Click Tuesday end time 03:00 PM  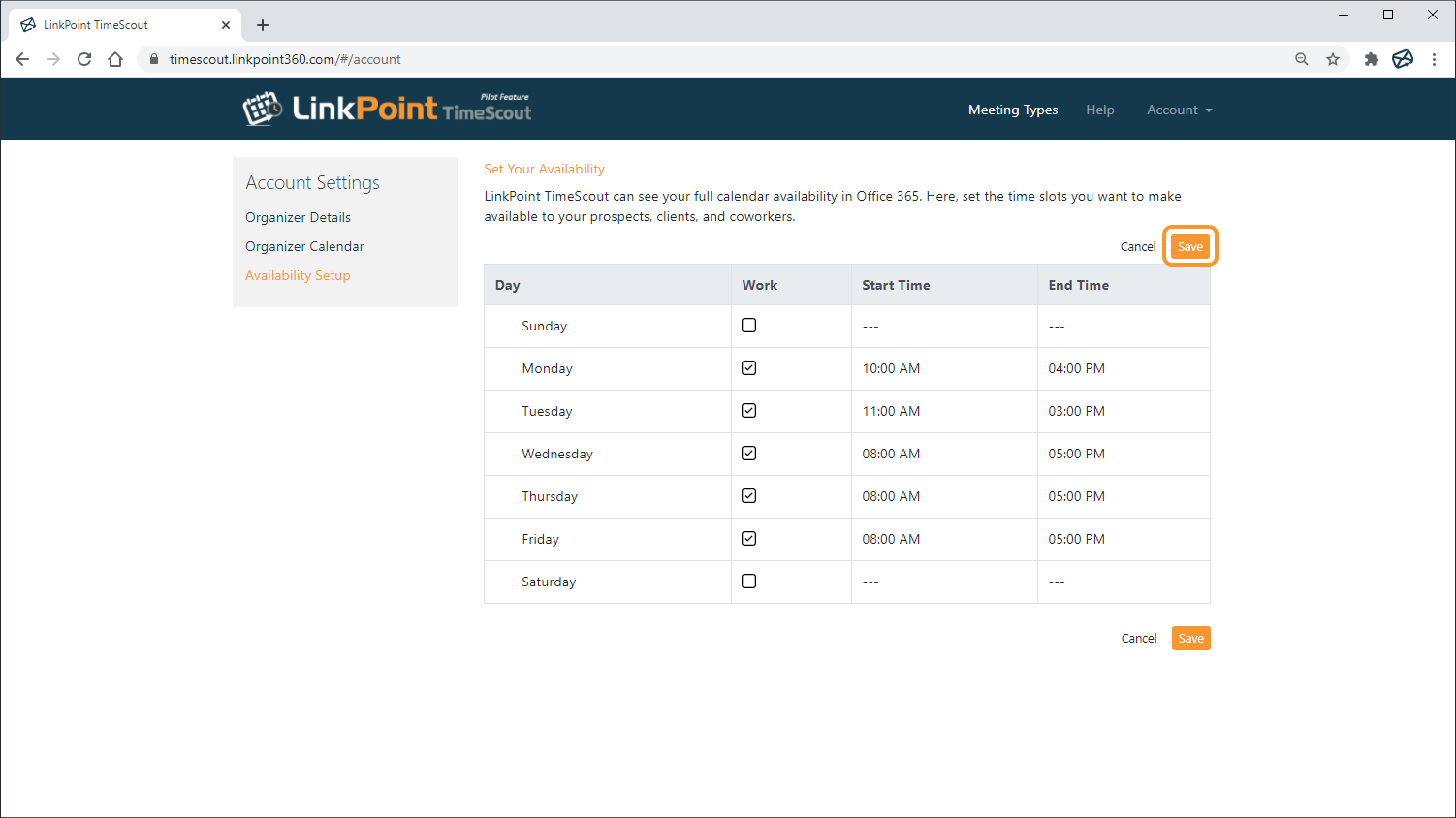1076,411
